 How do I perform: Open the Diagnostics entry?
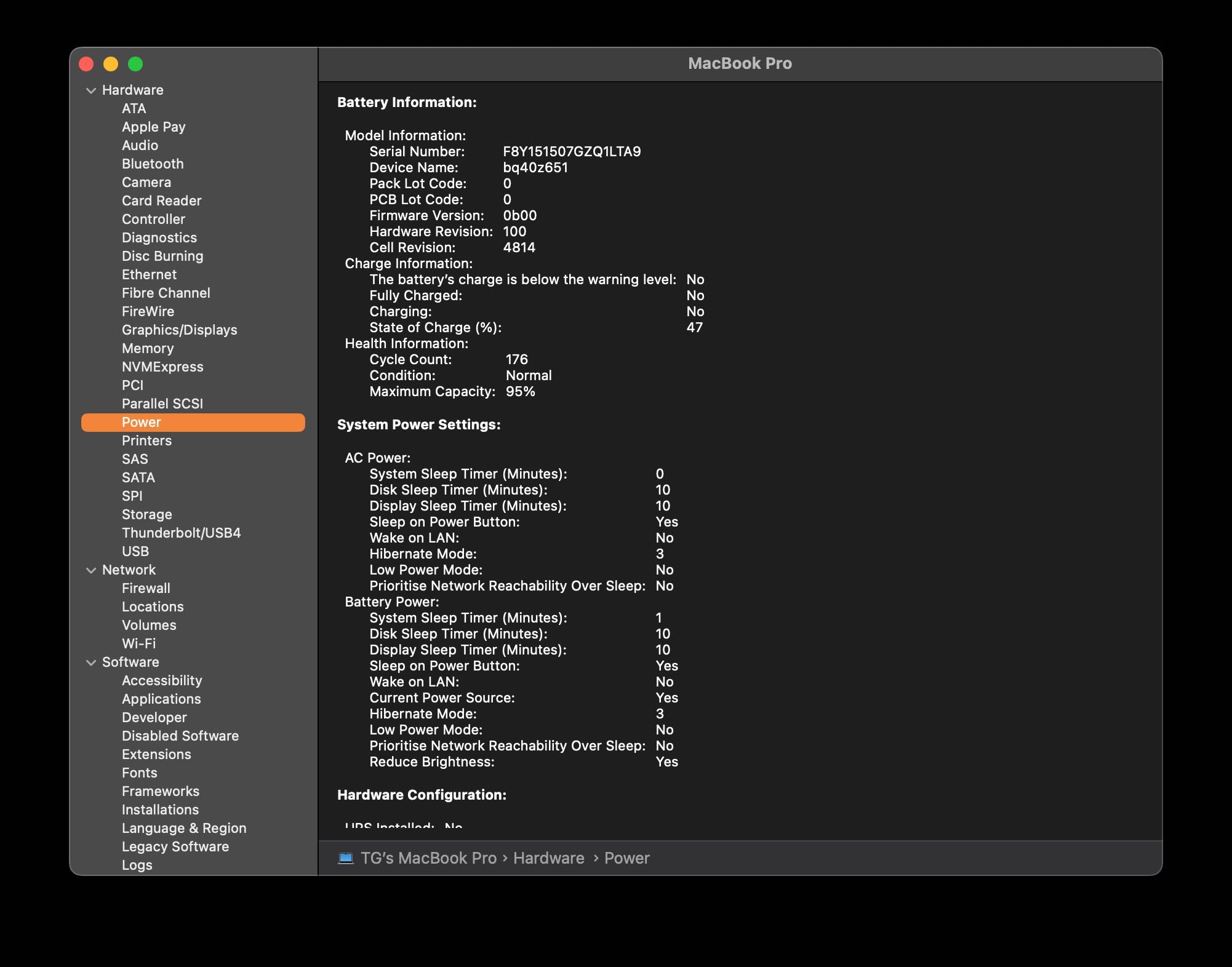tap(159, 237)
